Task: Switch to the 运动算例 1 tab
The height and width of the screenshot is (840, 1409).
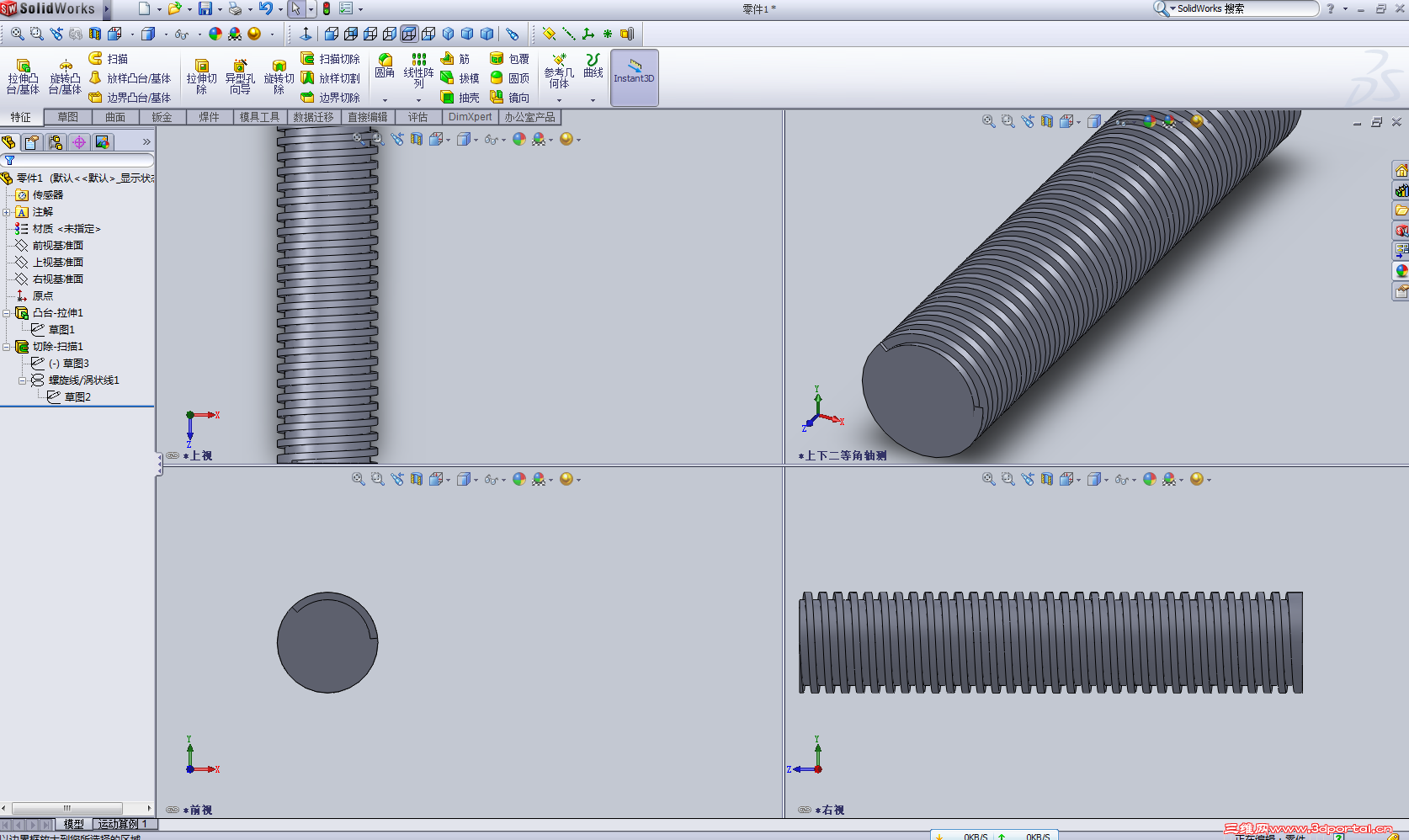Action: 125,824
